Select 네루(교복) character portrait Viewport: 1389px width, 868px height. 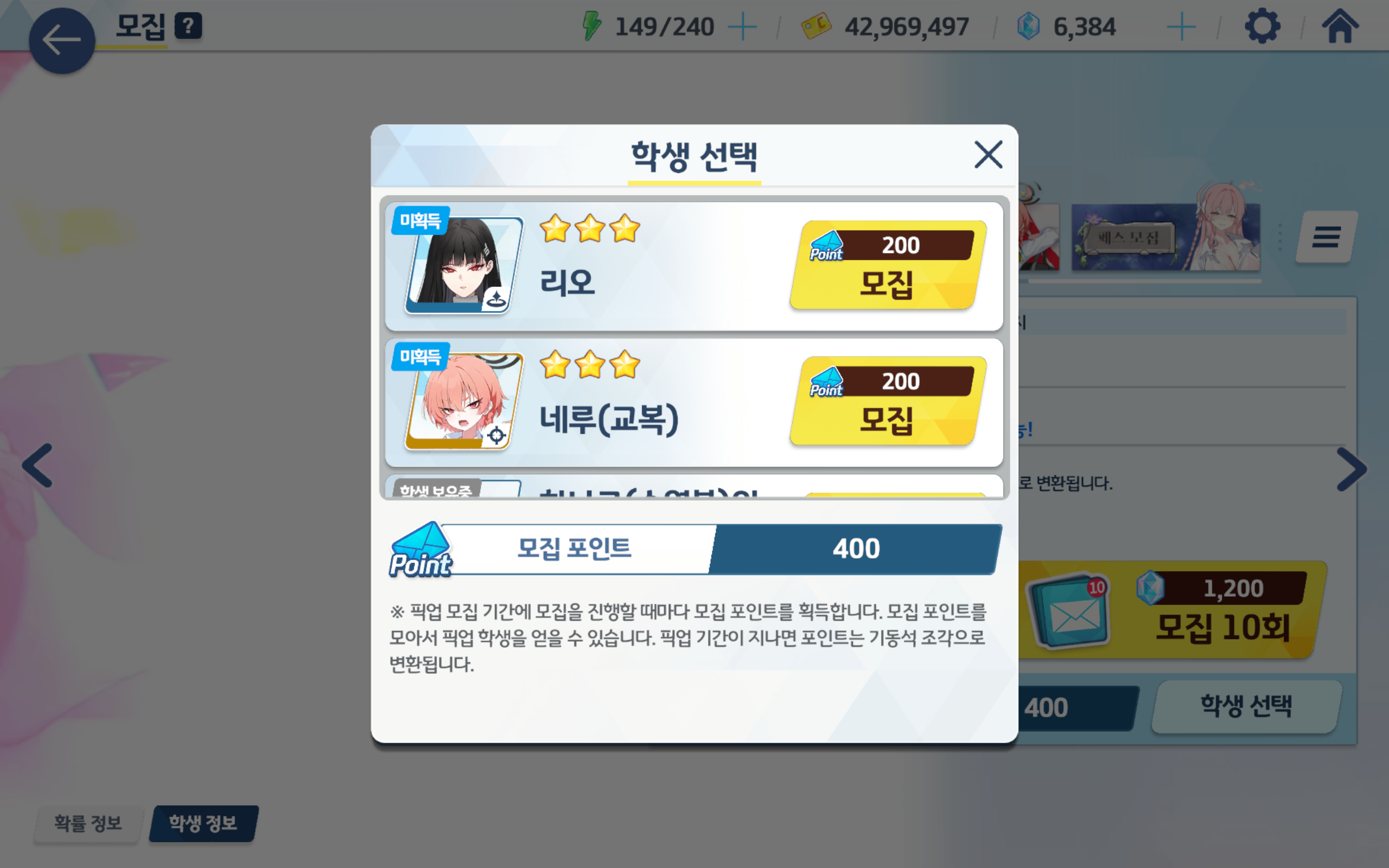pos(463,401)
